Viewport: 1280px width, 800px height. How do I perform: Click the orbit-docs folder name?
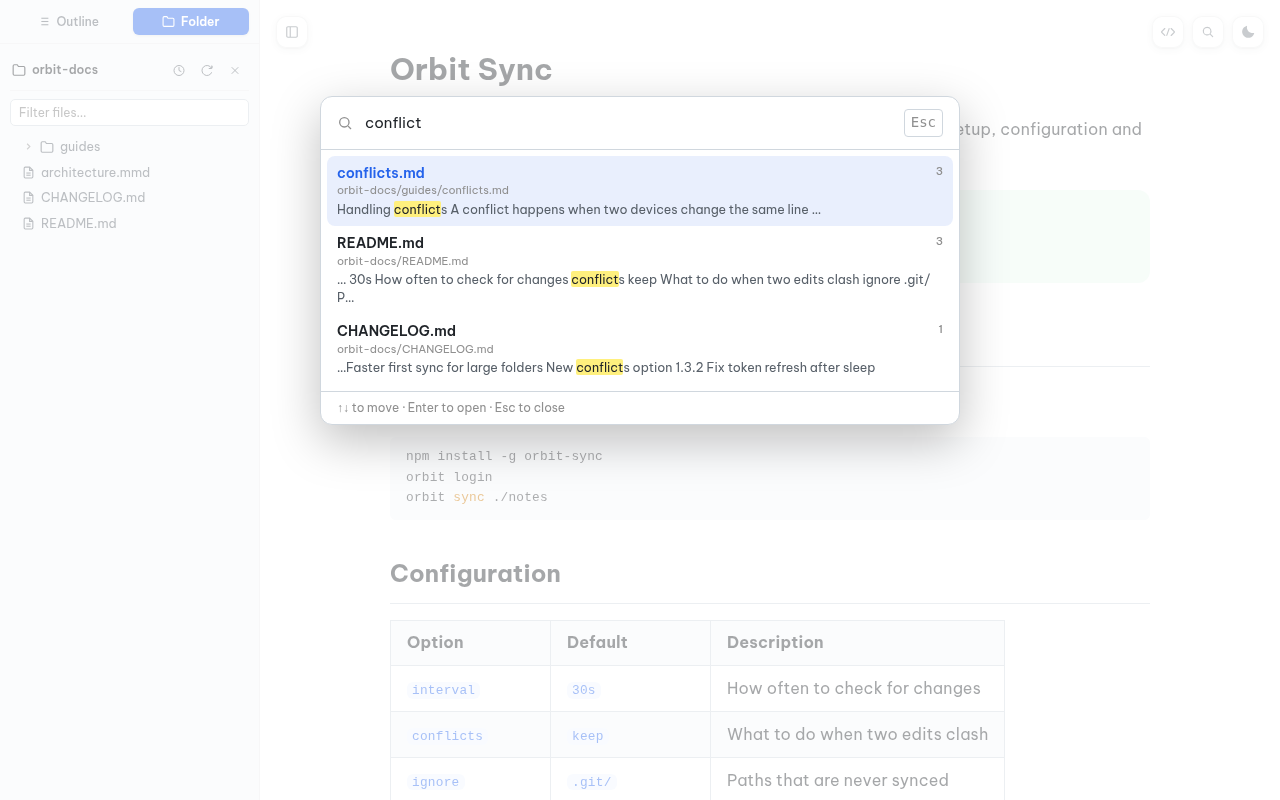coord(65,70)
